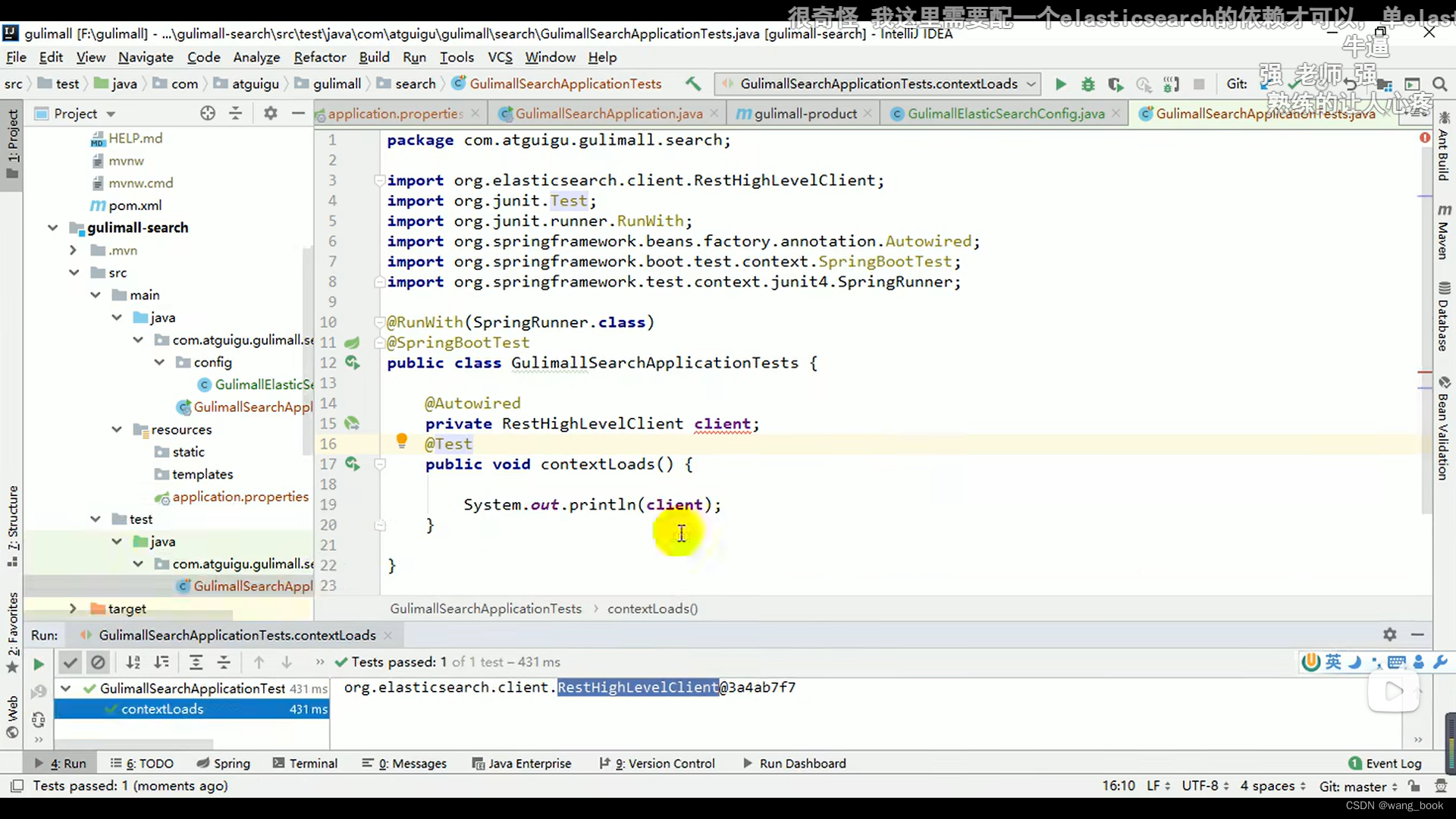Image resolution: width=1456 pixels, height=819 pixels.
Task: Click Git: master branch in status bar
Action: 1359,786
